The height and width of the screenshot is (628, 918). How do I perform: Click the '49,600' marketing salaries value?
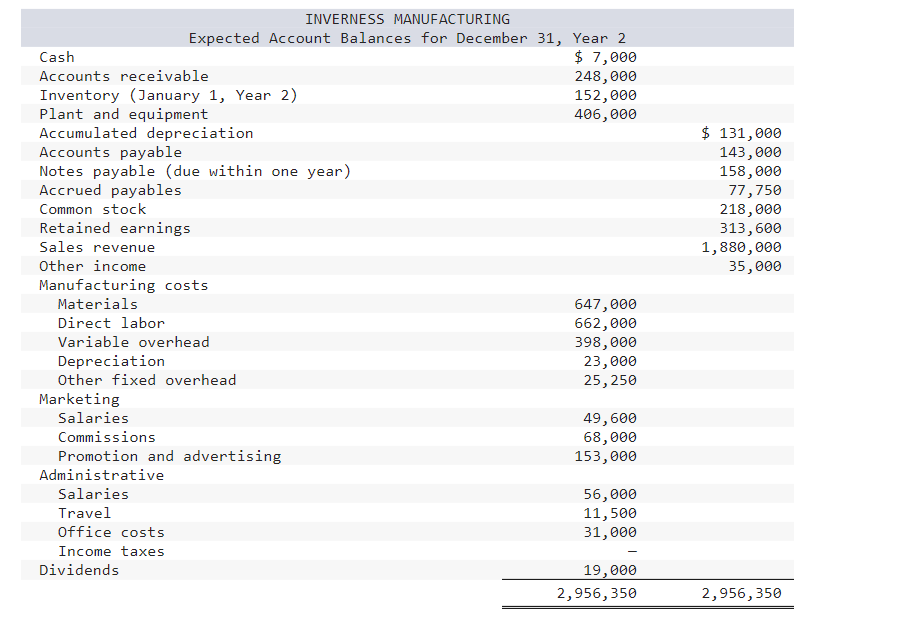click(x=610, y=418)
